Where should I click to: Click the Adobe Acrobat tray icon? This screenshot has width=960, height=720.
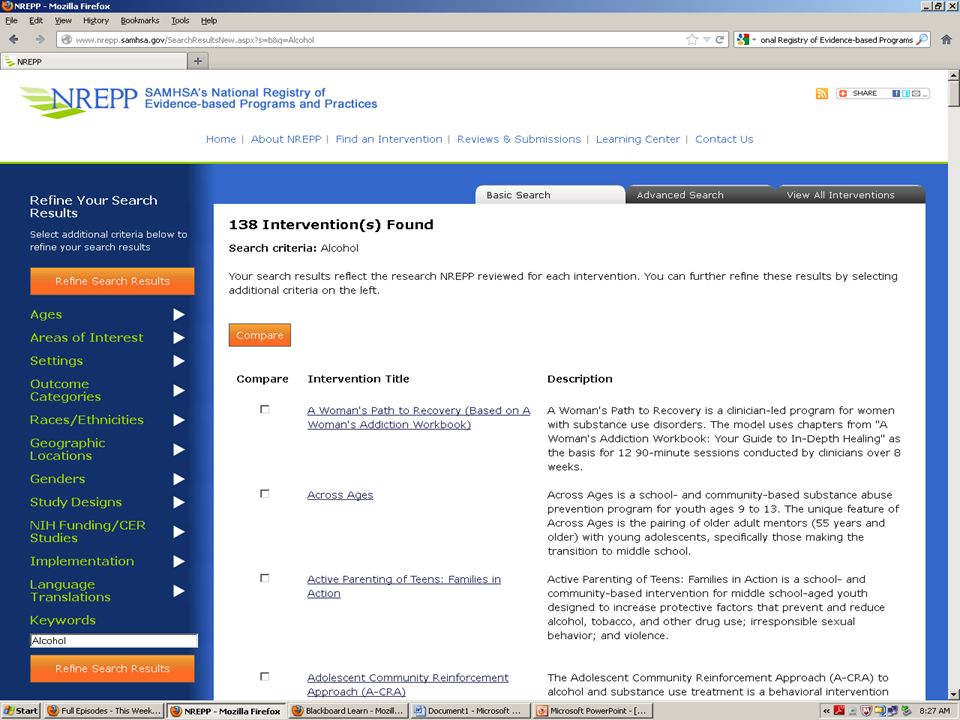(839, 711)
